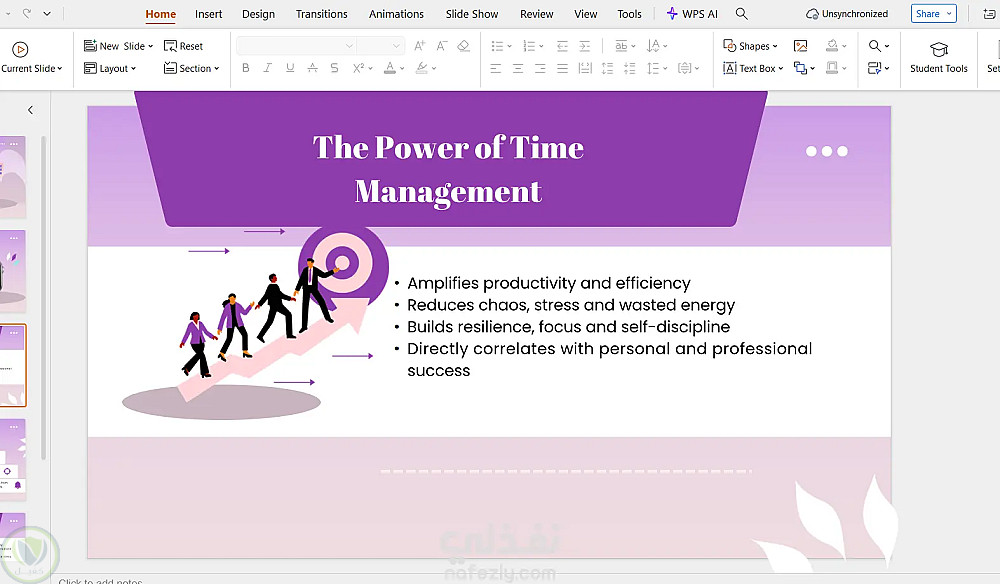Open the font size dropdown
Image resolution: width=1000 pixels, height=584 pixels.
396,45
